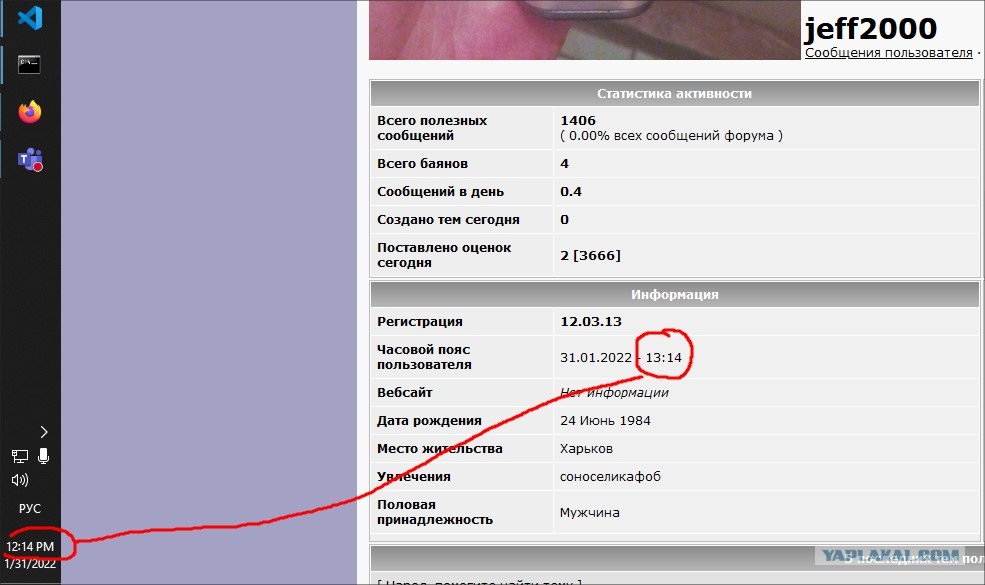This screenshot has width=985, height=585.
Task: Click the 'Сообщений в день' value 0.4
Action: pos(571,192)
